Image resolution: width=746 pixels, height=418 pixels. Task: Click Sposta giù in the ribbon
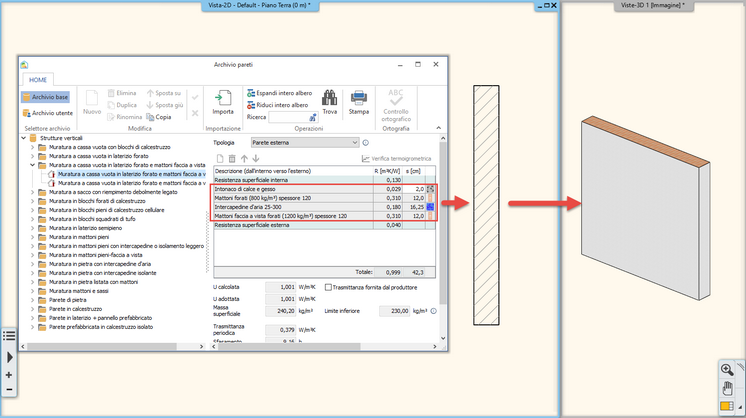click(165, 105)
